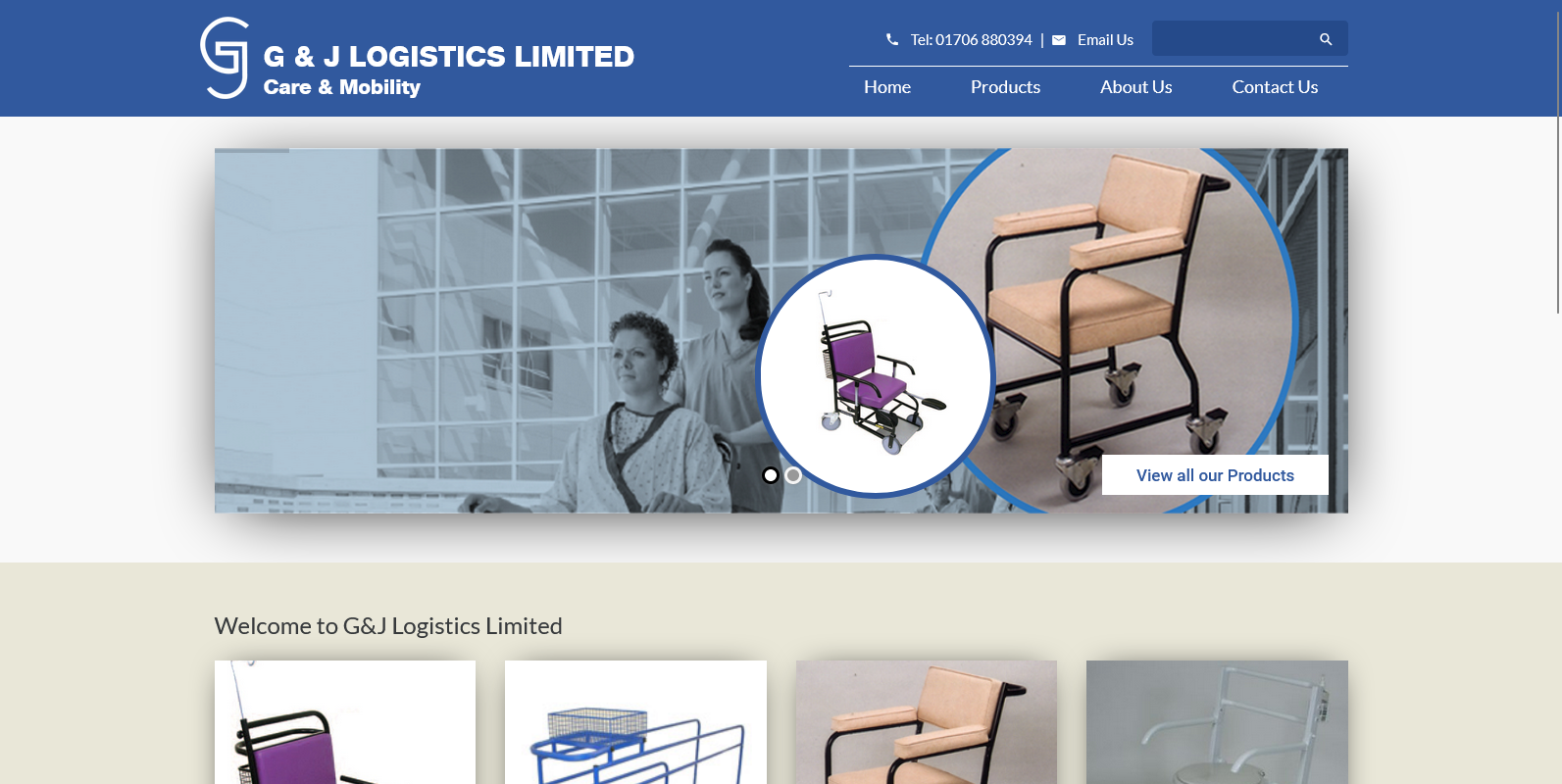Open the blue basket trolley thumbnail
Image resolution: width=1562 pixels, height=784 pixels.
coord(635,722)
